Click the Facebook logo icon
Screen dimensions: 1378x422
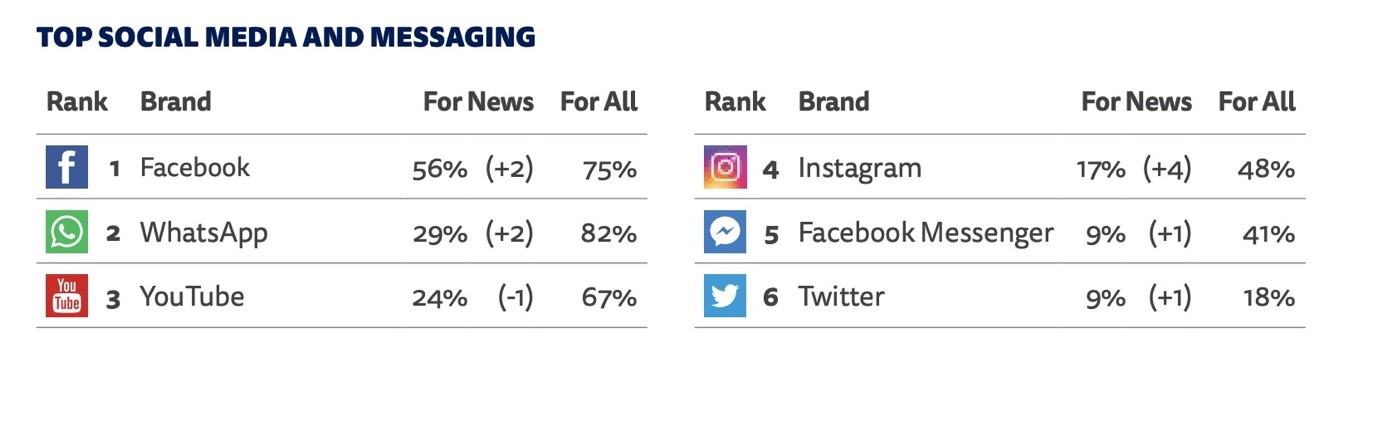point(67,167)
